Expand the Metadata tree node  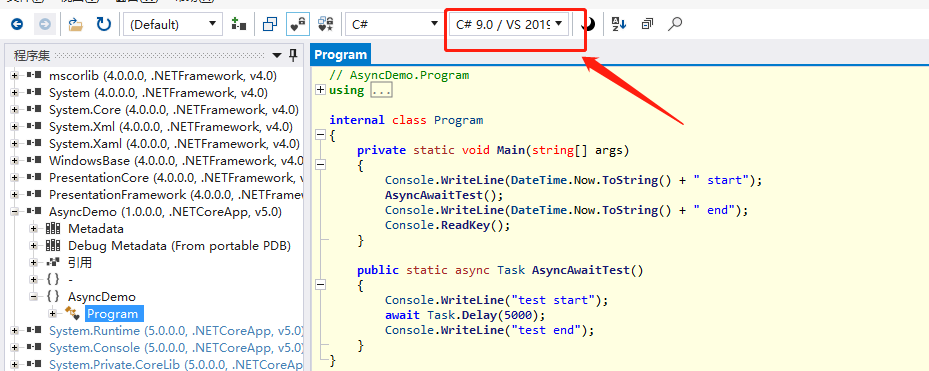33,229
